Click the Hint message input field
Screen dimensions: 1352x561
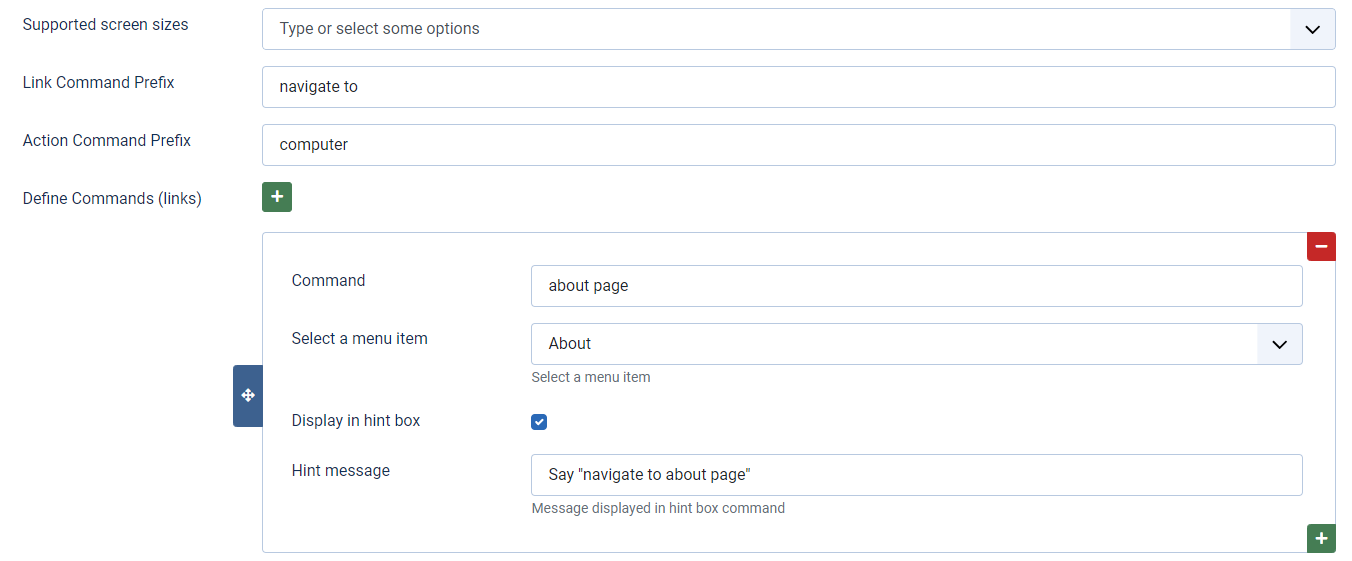(916, 475)
